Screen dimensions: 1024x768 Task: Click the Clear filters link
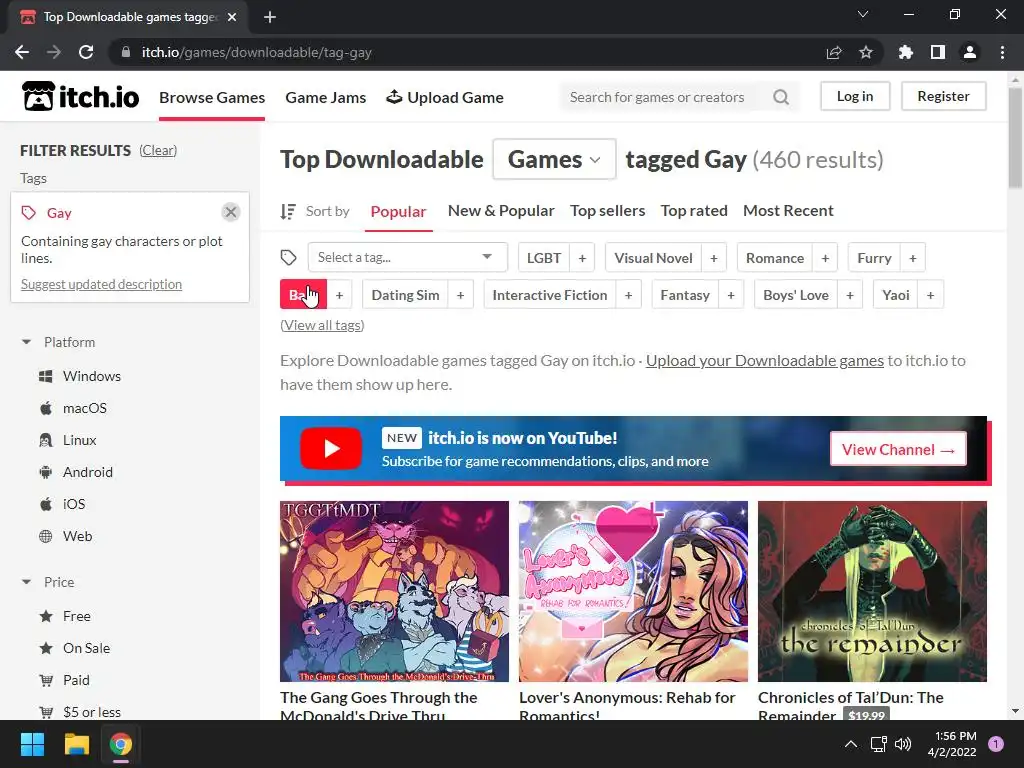coord(158,150)
